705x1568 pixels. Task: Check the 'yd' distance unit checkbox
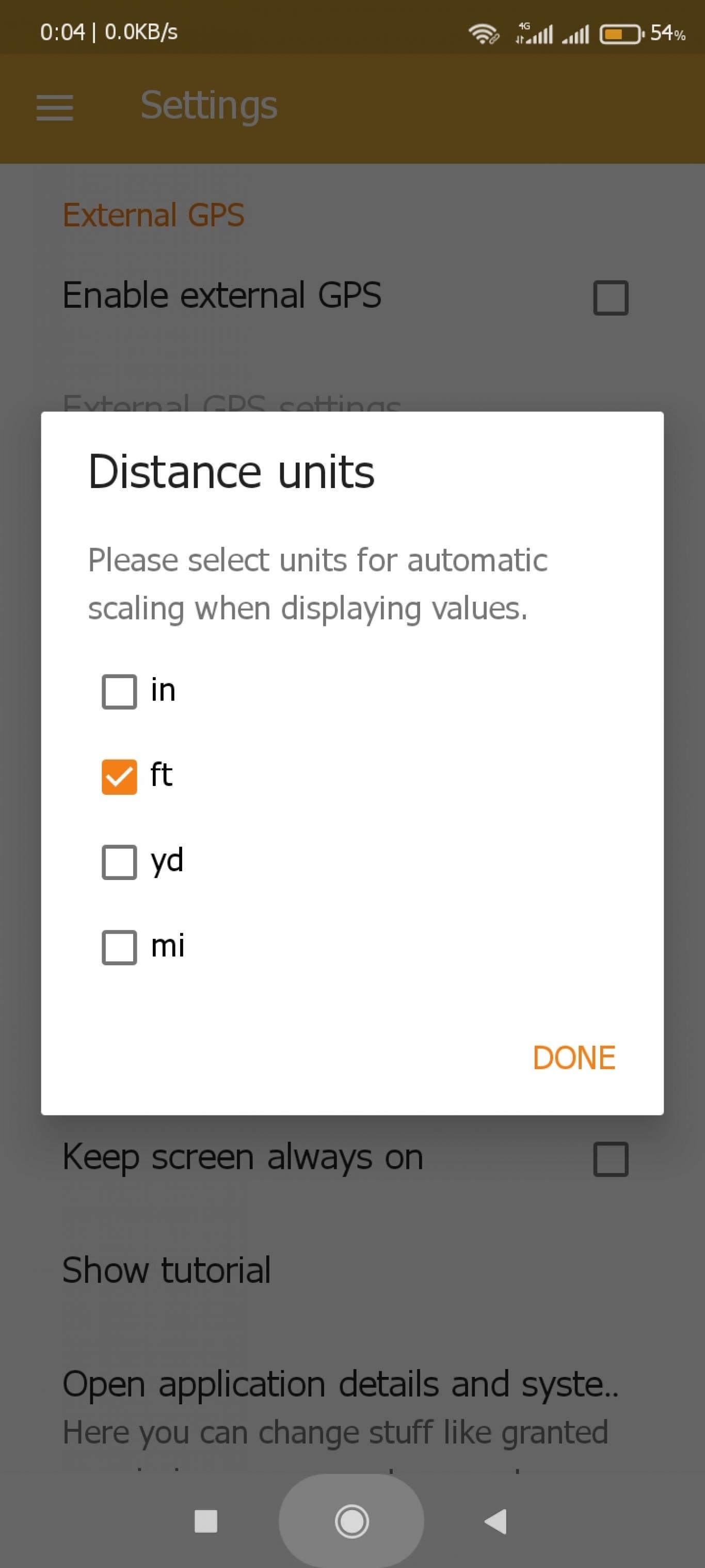[x=119, y=862]
